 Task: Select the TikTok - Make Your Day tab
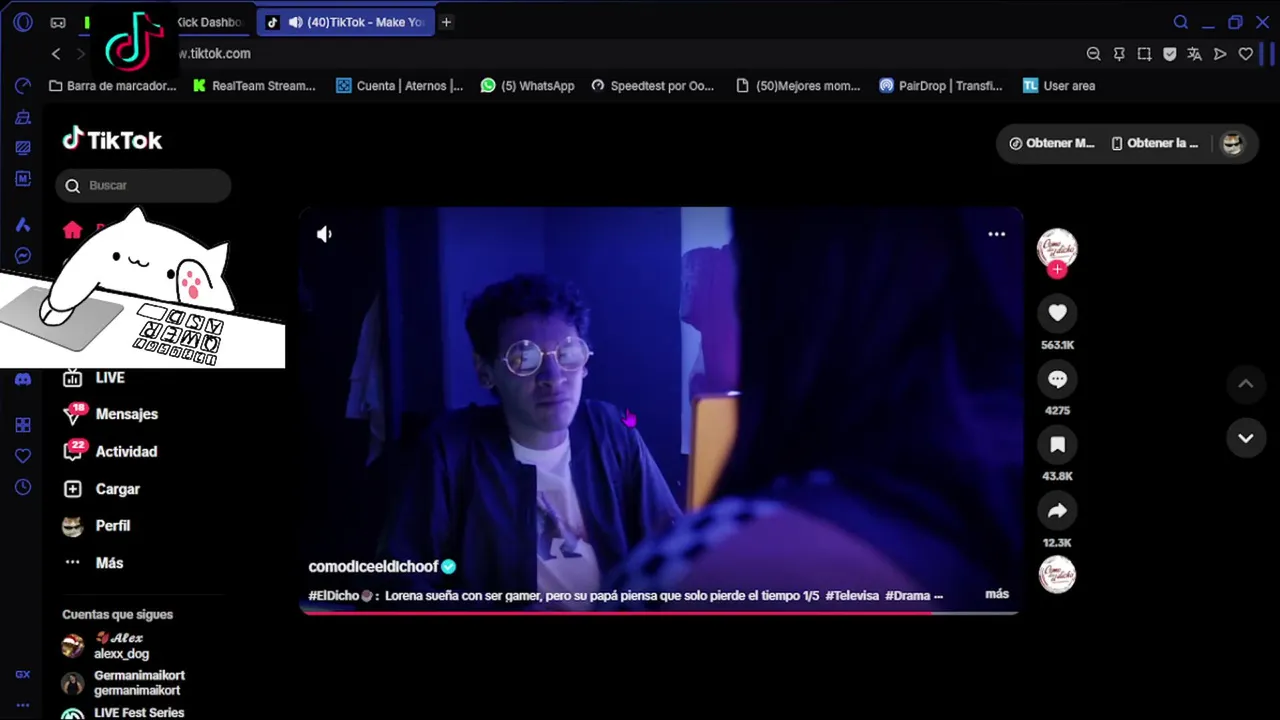click(x=346, y=22)
